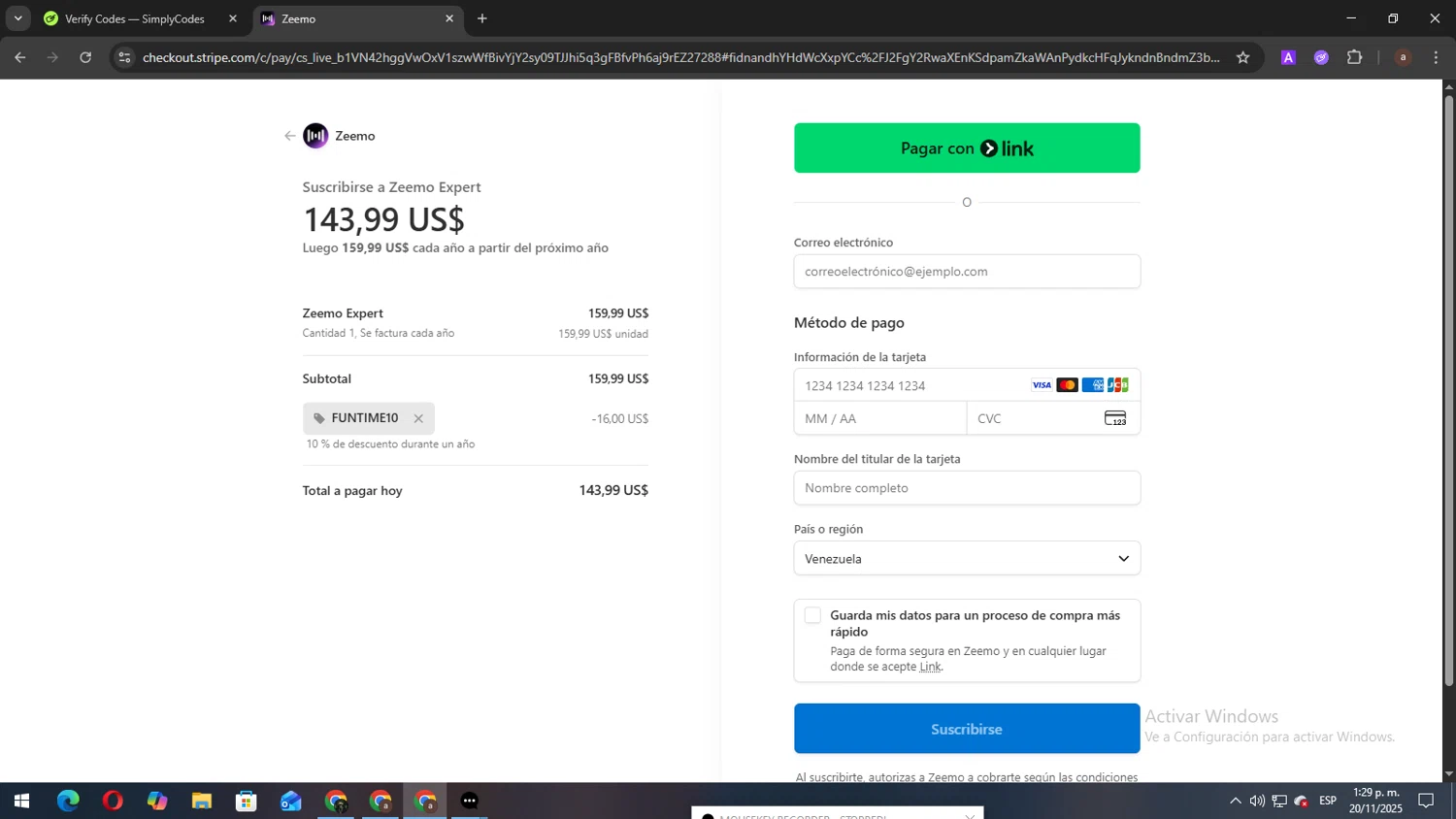Close the Zeemo tab

pos(449,18)
